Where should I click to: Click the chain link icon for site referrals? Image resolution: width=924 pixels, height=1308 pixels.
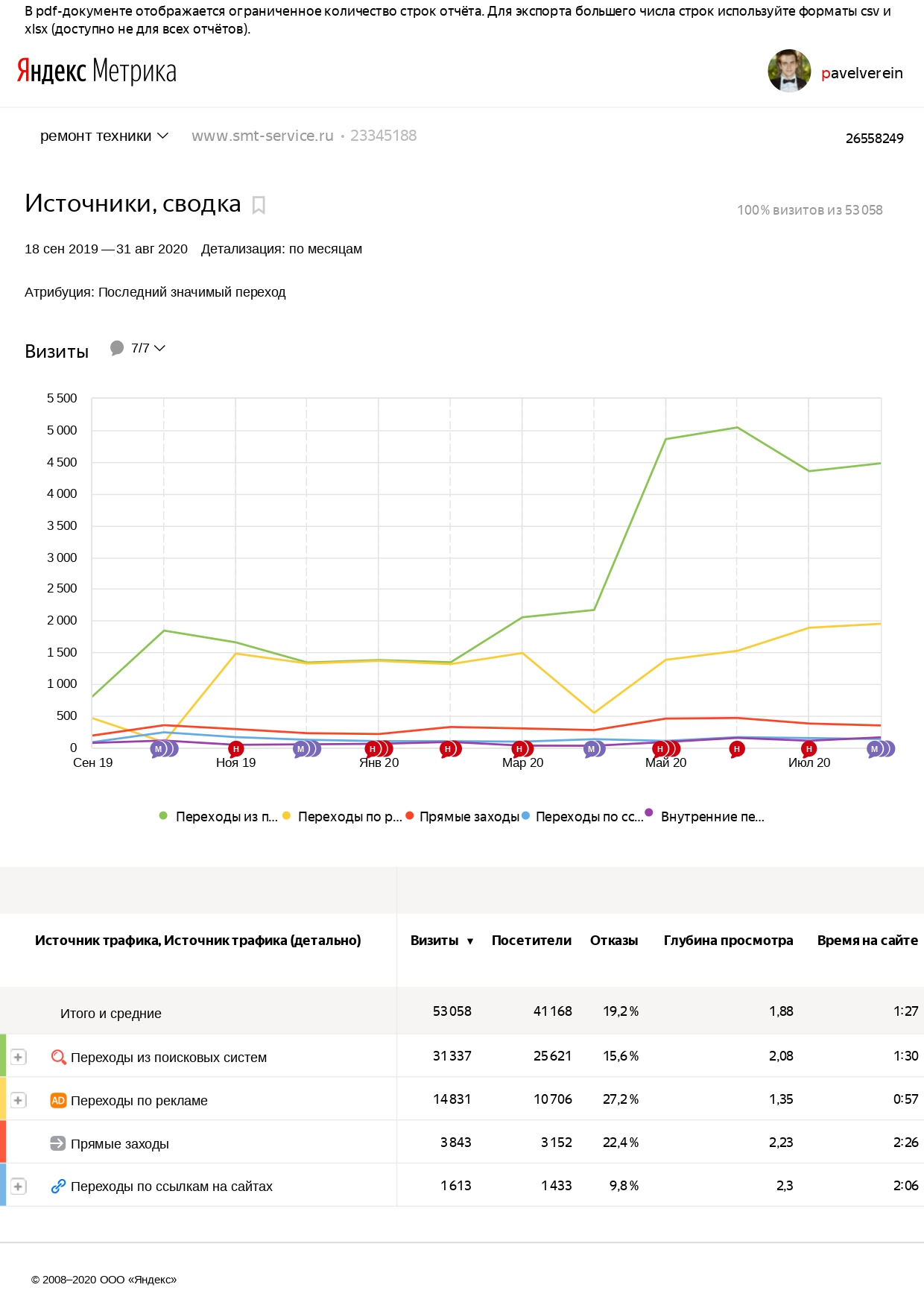(x=58, y=1187)
